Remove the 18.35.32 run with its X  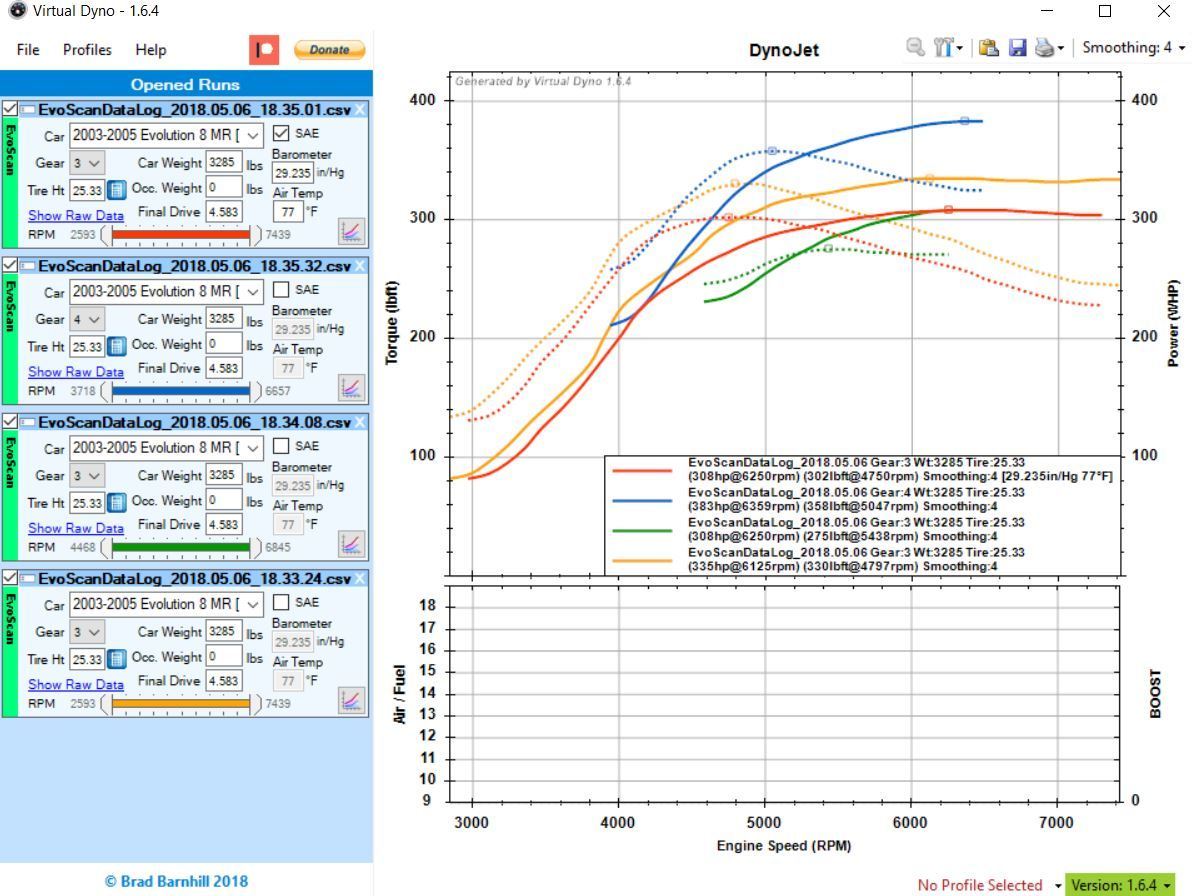(361, 266)
